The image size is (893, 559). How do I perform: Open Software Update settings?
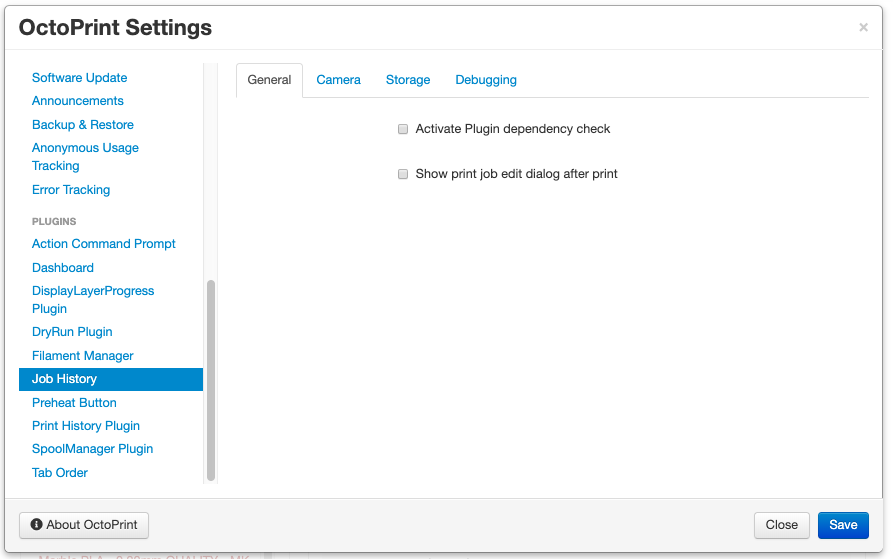coord(79,77)
